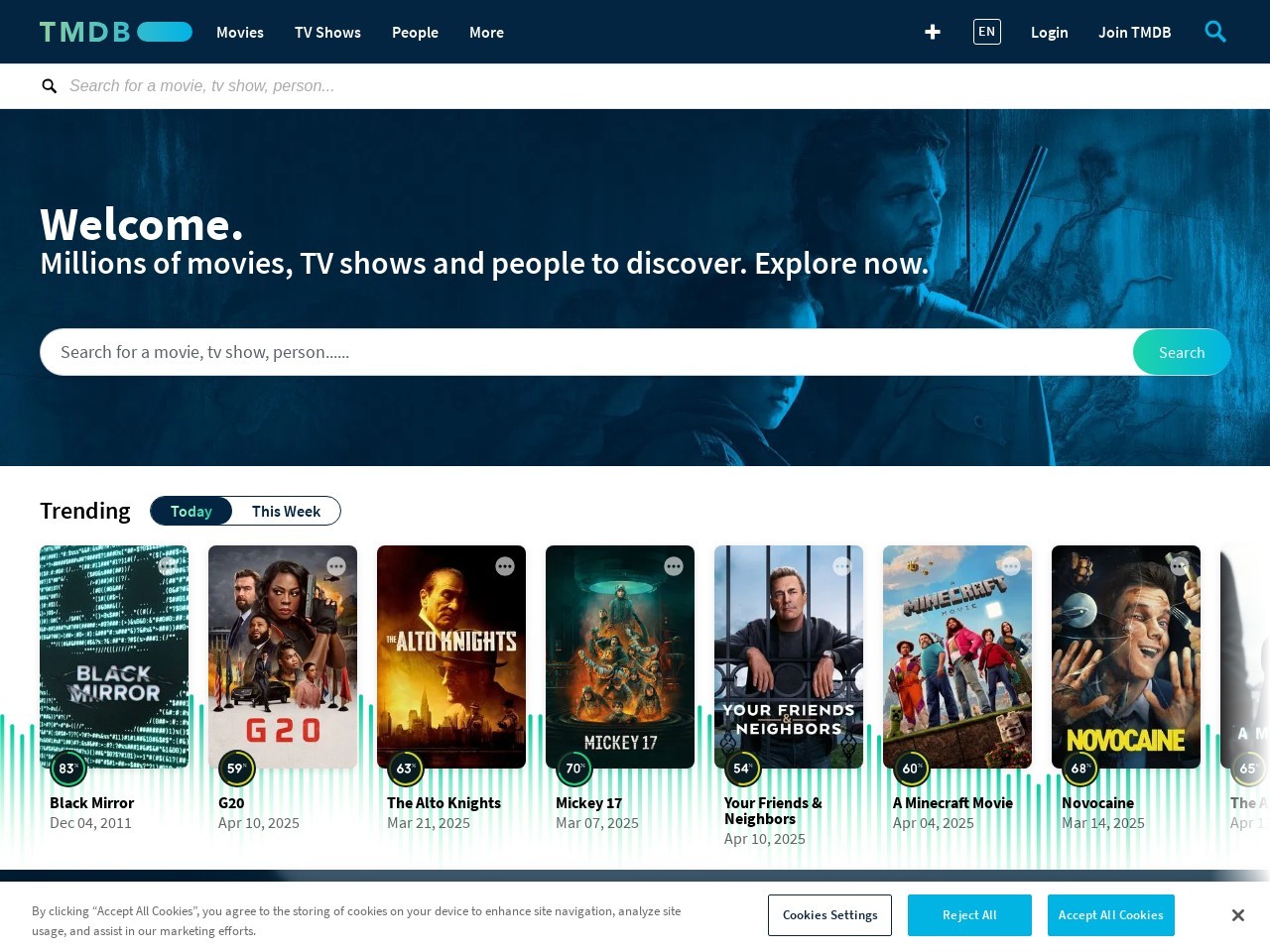Open Cookies Settings

[829, 915]
